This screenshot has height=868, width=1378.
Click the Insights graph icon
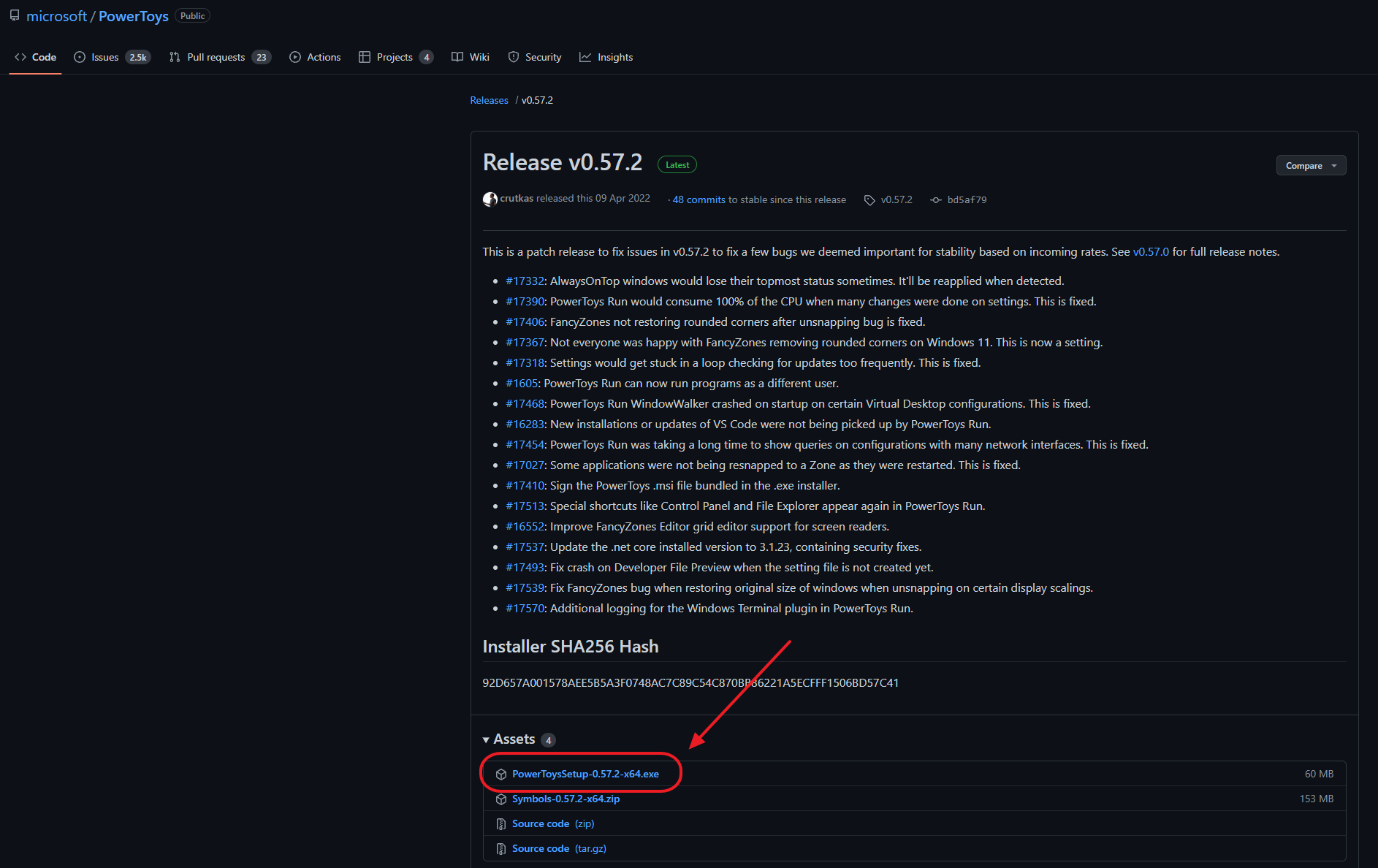point(585,57)
